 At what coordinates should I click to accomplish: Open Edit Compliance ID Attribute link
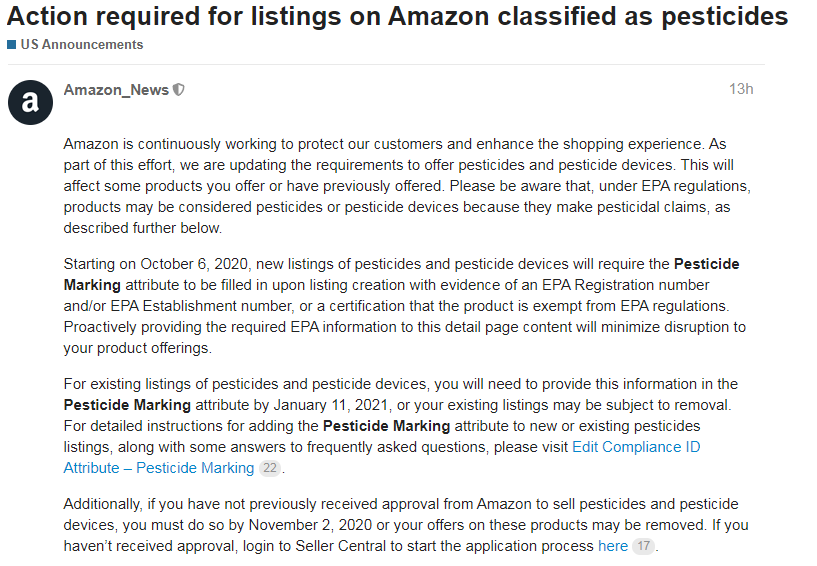pyautogui.click(x=636, y=447)
